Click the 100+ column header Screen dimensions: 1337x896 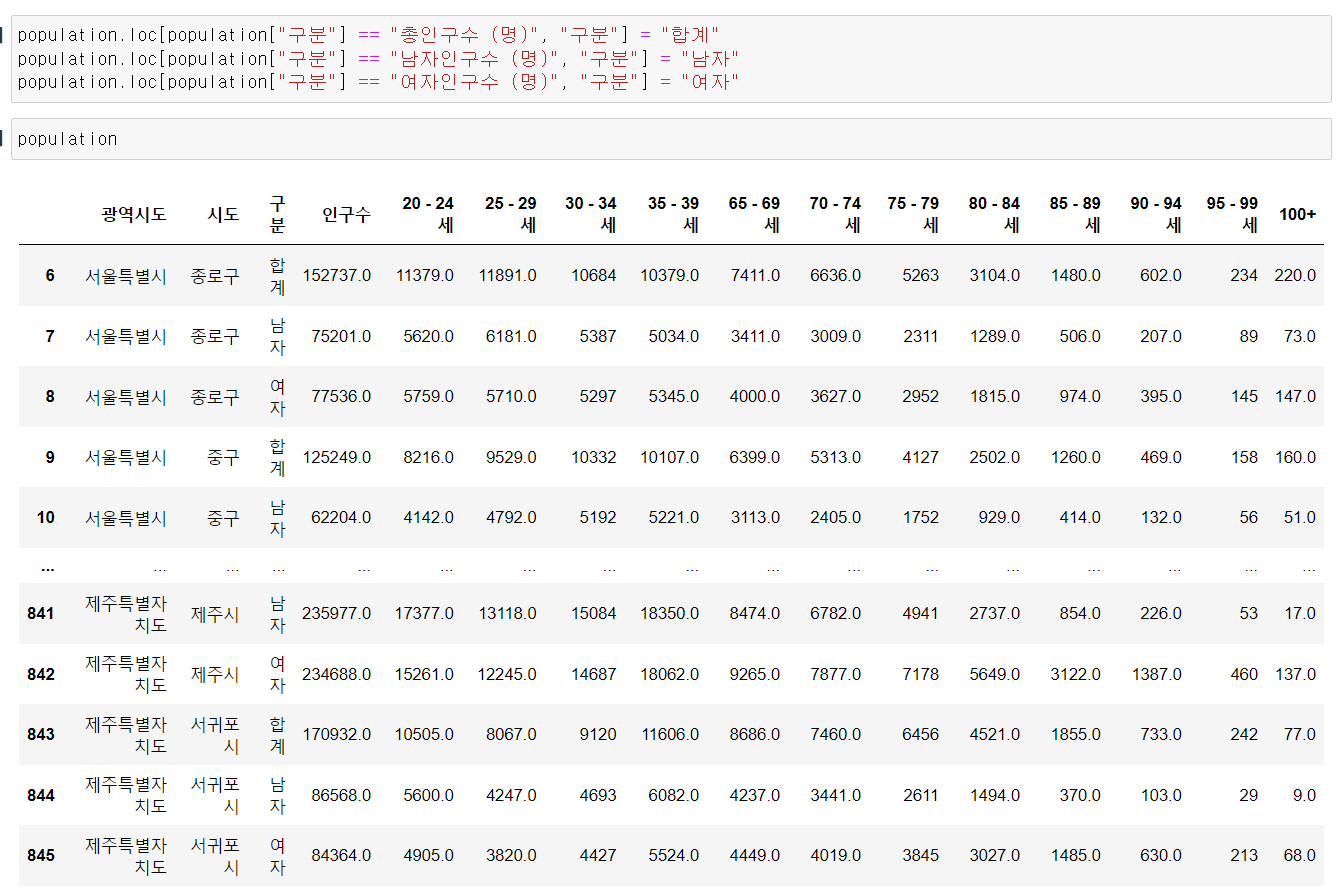1297,214
